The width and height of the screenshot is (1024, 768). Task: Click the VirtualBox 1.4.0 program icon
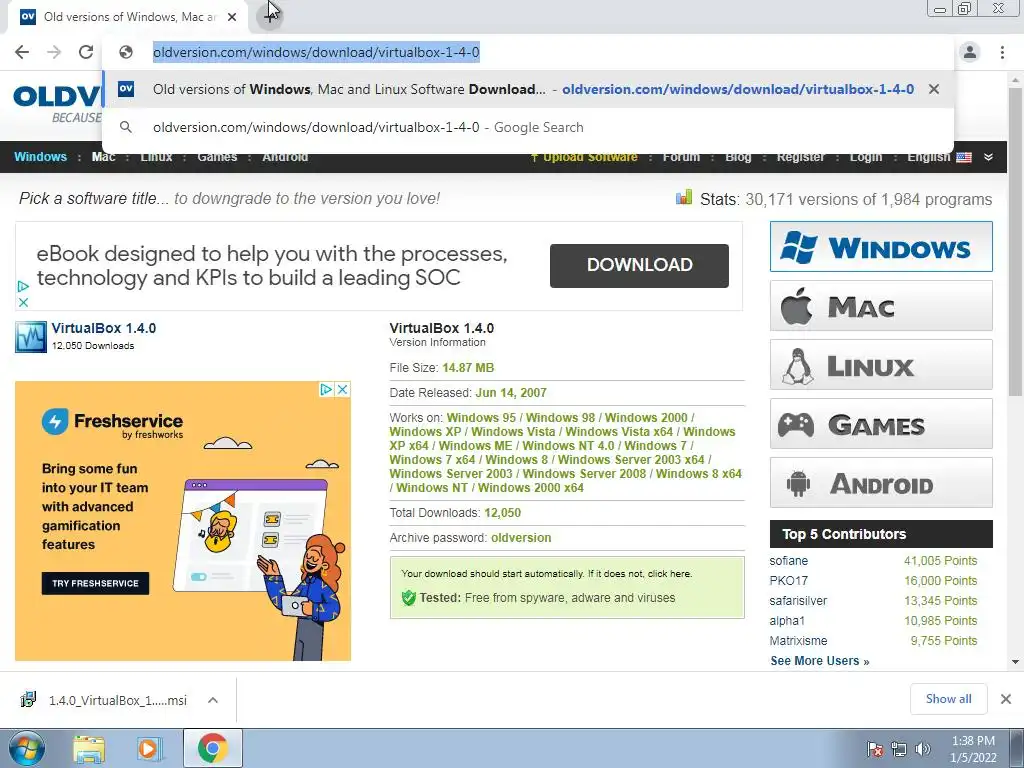[x=31, y=337]
